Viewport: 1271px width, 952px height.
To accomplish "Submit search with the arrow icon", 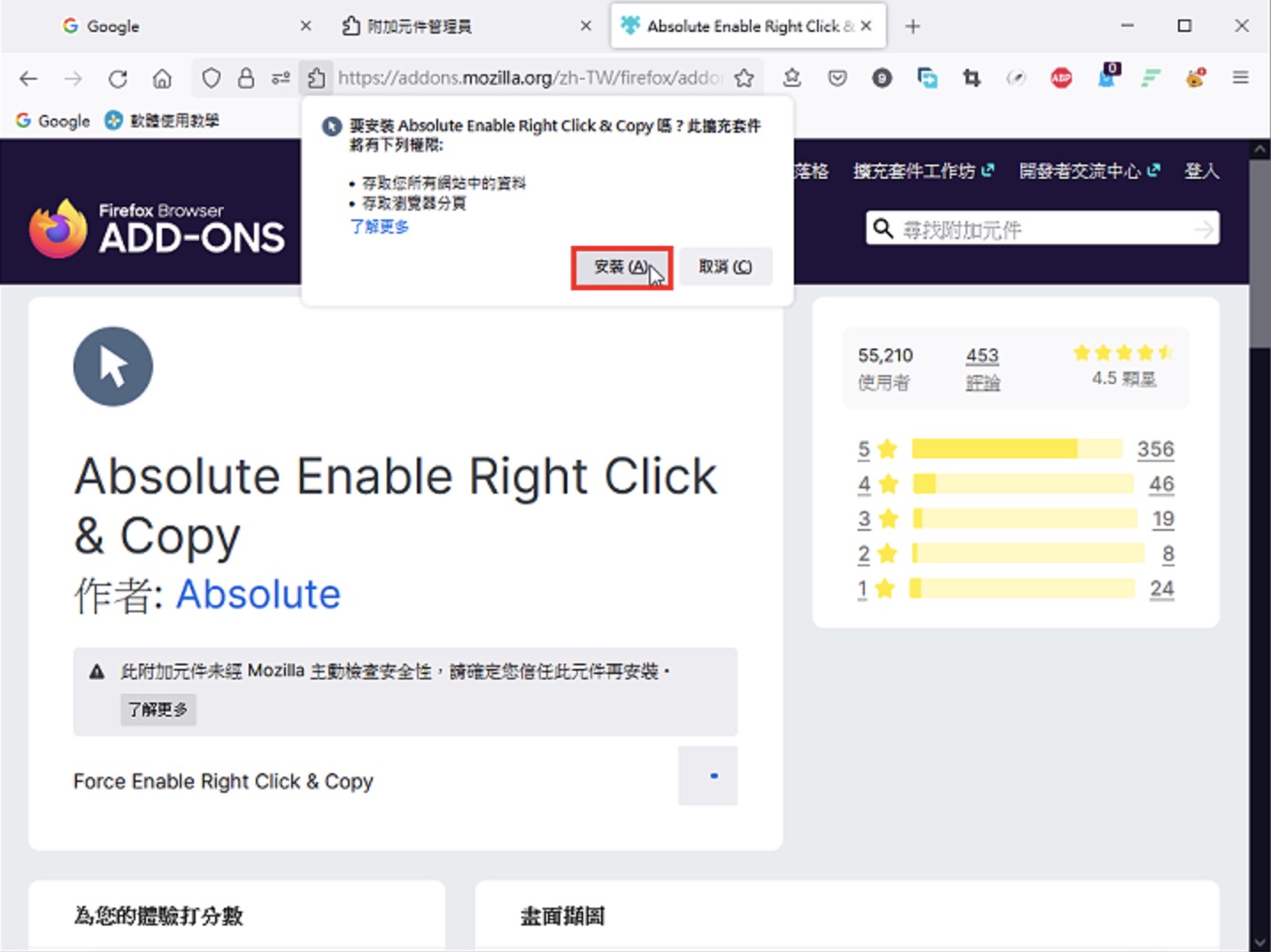I will [1204, 229].
